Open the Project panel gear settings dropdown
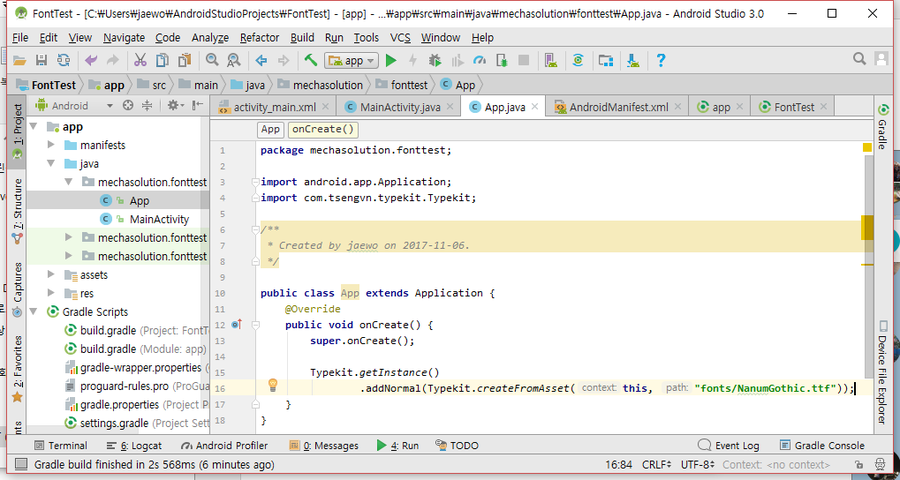Screen dimensions: 900x480 coord(175,106)
